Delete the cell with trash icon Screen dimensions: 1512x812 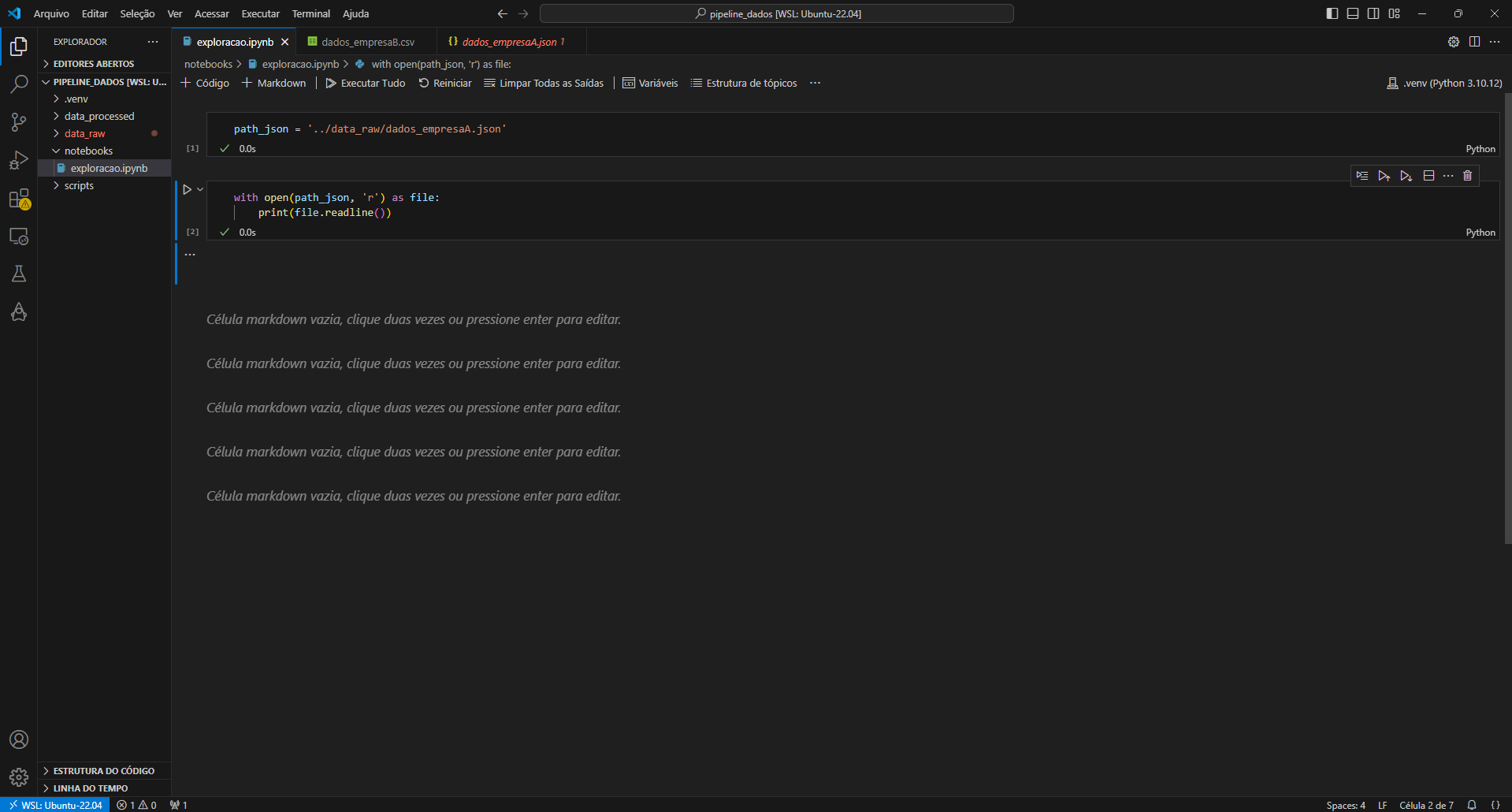click(1467, 176)
